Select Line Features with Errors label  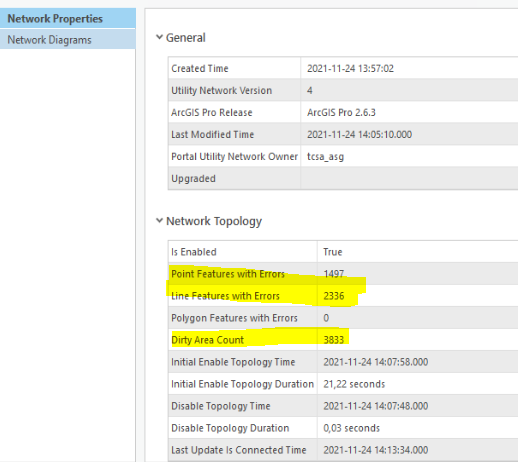(x=225, y=296)
